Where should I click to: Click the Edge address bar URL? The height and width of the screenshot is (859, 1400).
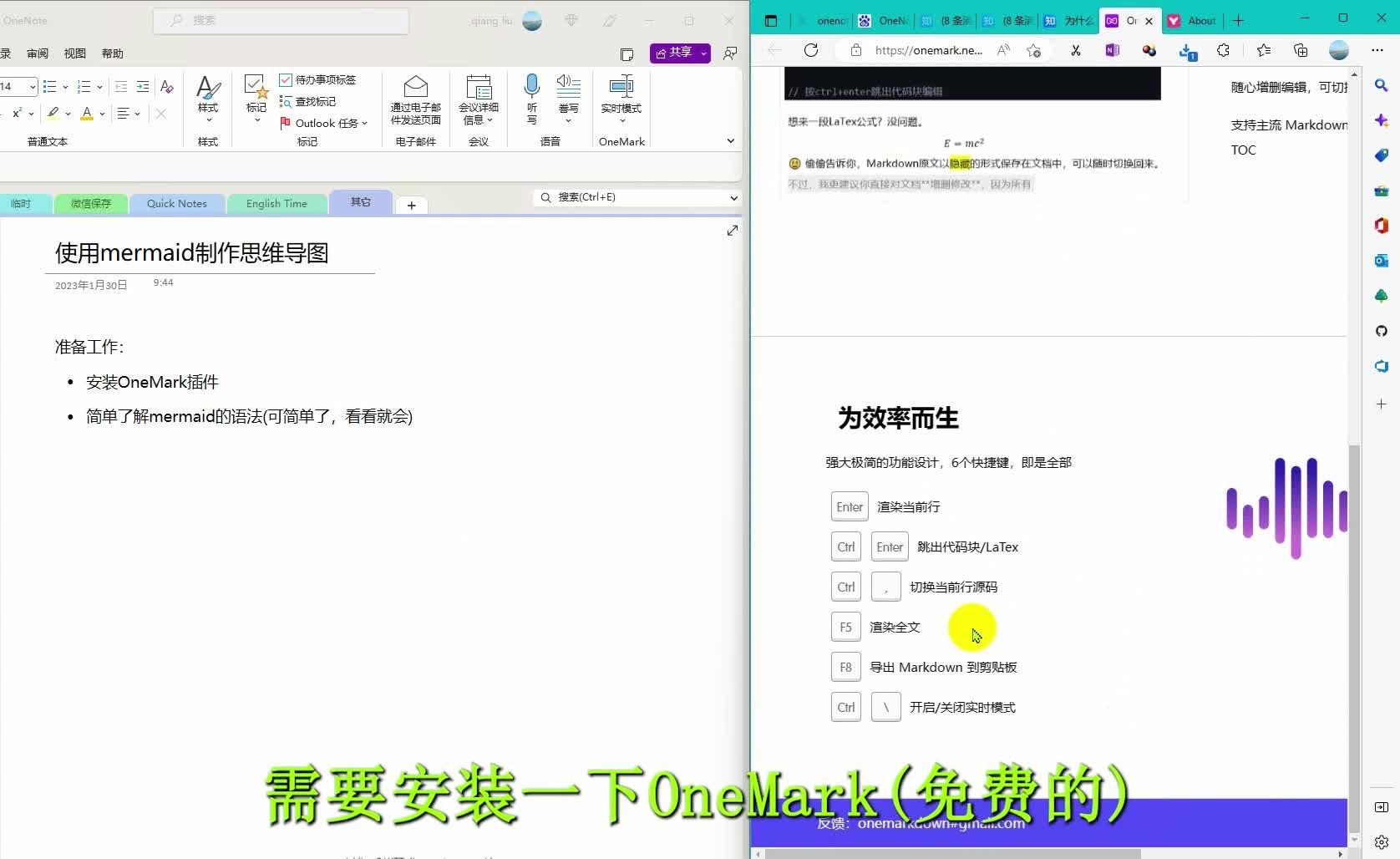click(928, 50)
